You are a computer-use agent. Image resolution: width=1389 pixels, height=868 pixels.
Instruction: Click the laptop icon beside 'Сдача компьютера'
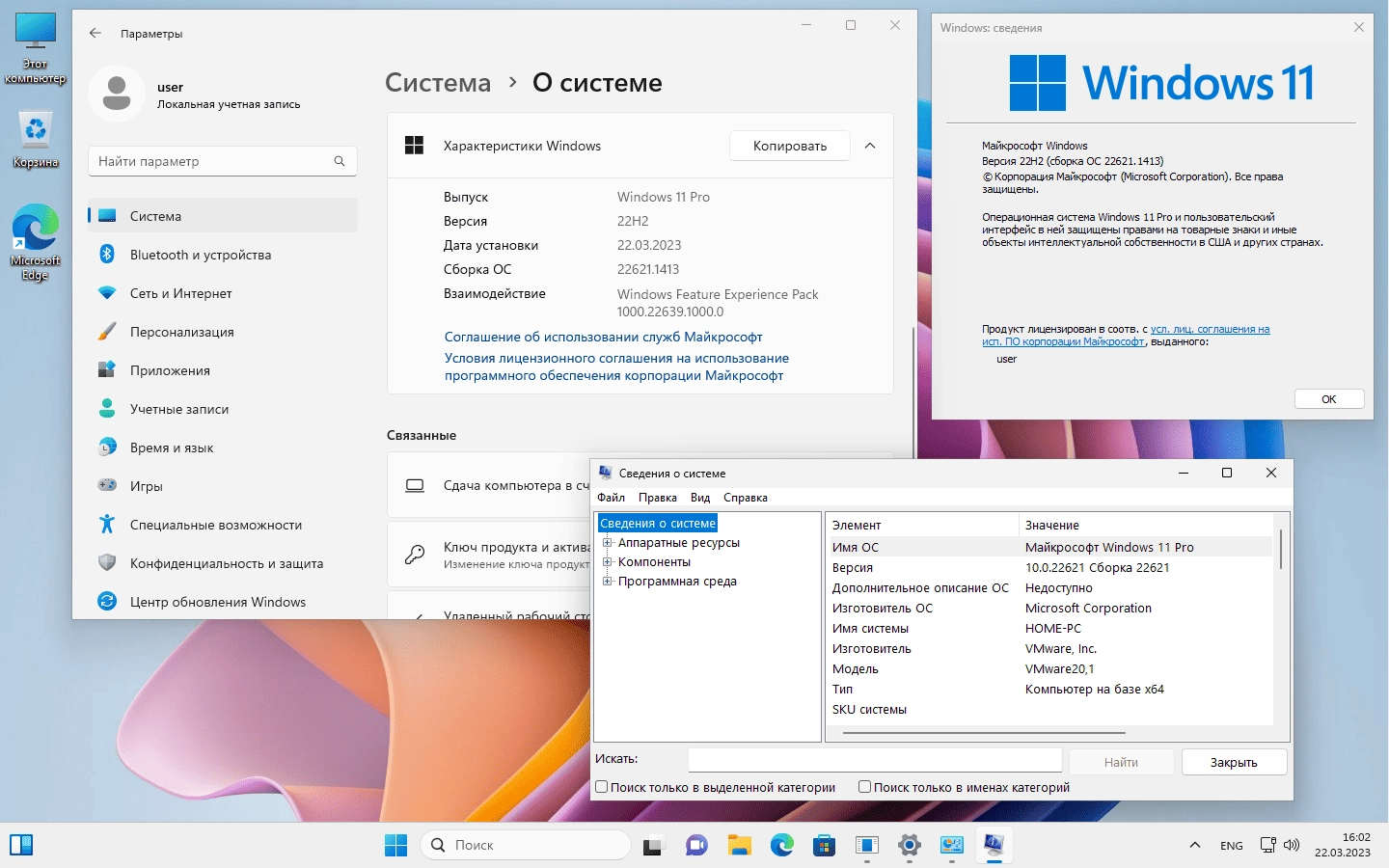click(415, 485)
